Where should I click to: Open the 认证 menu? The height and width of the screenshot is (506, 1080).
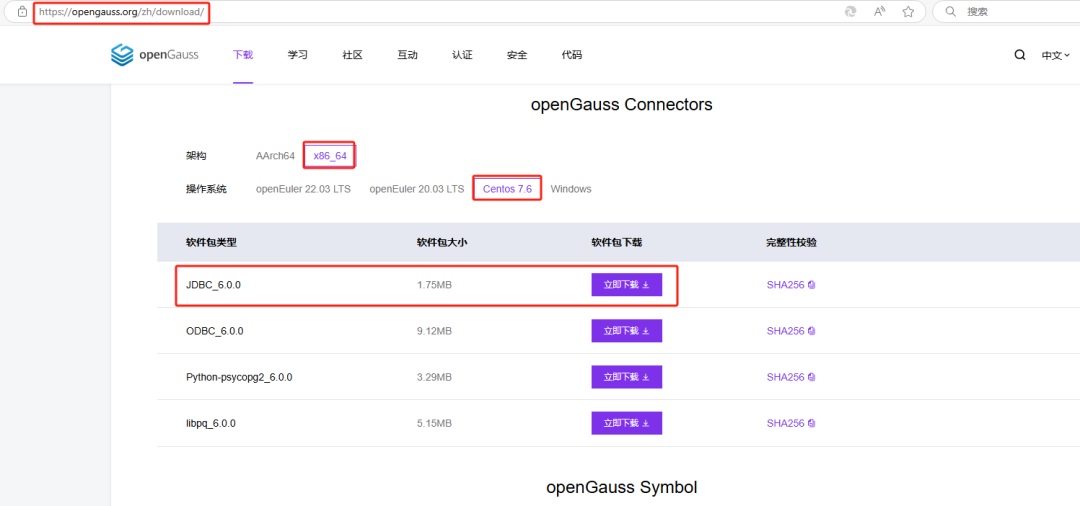coord(462,55)
